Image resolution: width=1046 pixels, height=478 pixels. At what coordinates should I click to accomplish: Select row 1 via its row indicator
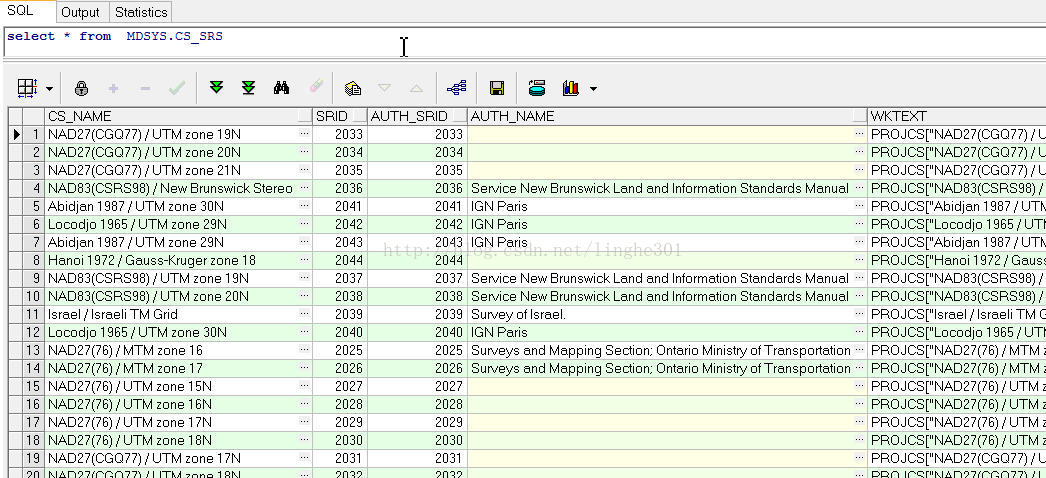tap(17, 135)
